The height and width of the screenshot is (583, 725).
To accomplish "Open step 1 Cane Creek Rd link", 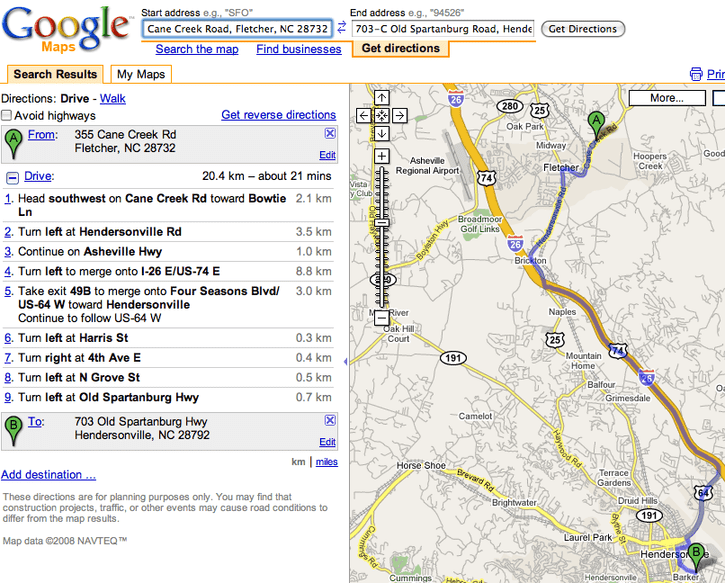I will (8, 199).
